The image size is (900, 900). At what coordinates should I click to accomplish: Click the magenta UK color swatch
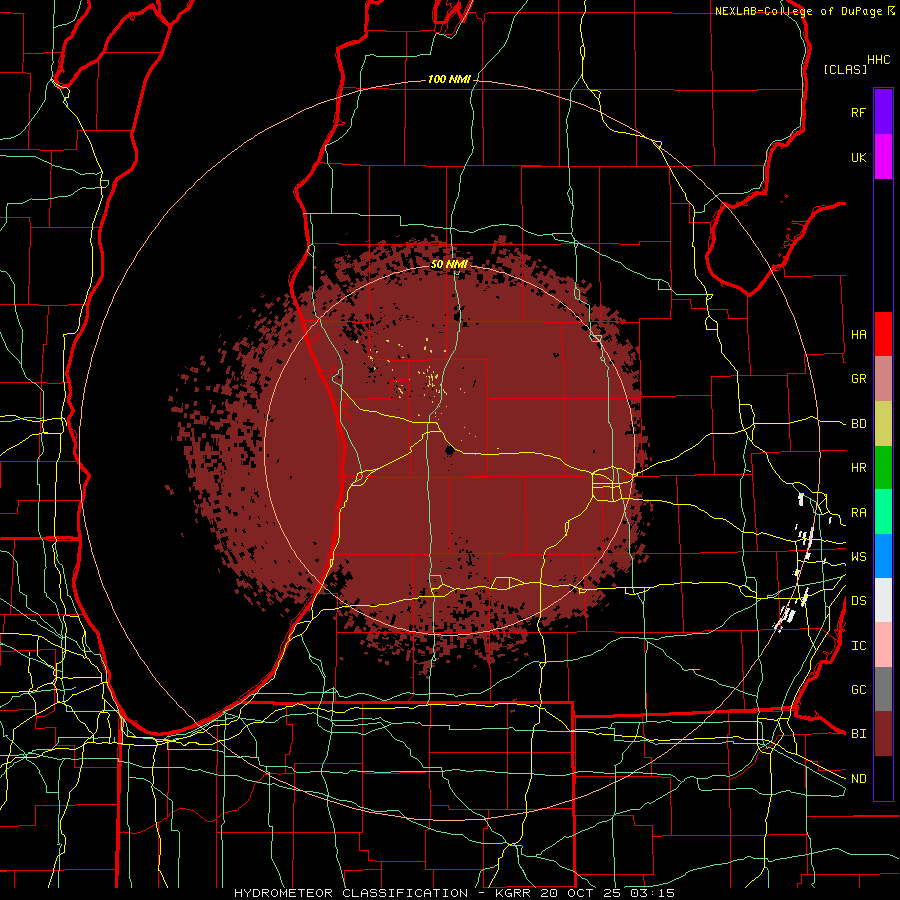pyautogui.click(x=883, y=157)
